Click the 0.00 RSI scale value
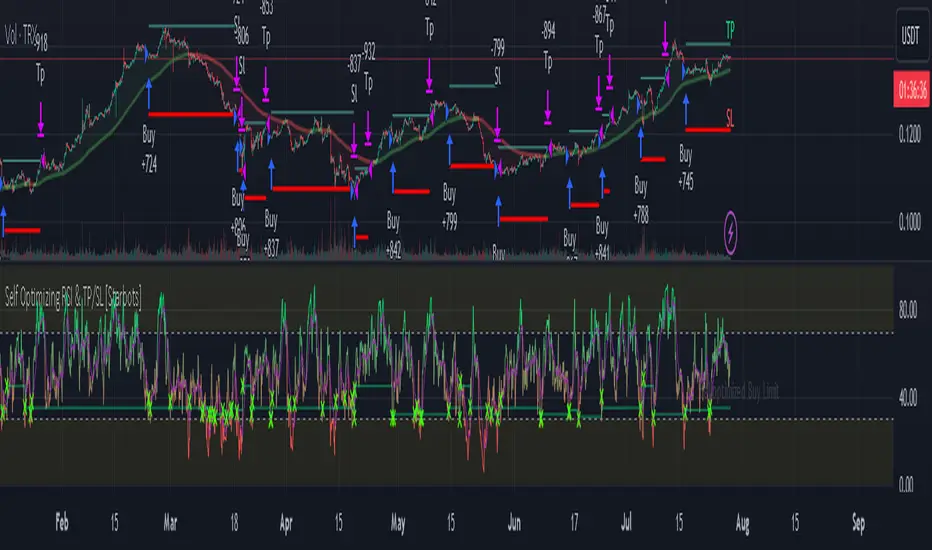Image resolution: width=932 pixels, height=550 pixels. point(906,485)
